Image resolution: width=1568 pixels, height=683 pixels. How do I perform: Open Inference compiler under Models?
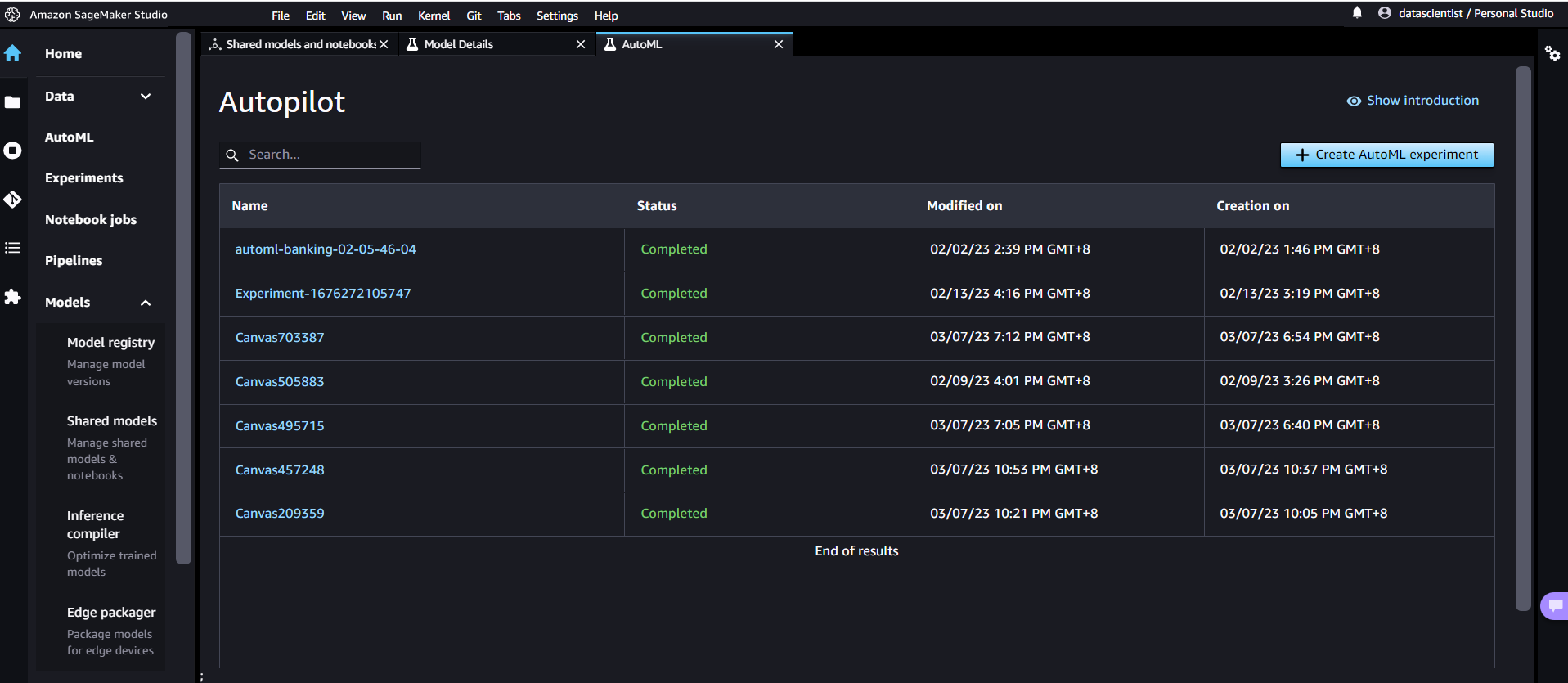pyautogui.click(x=95, y=525)
